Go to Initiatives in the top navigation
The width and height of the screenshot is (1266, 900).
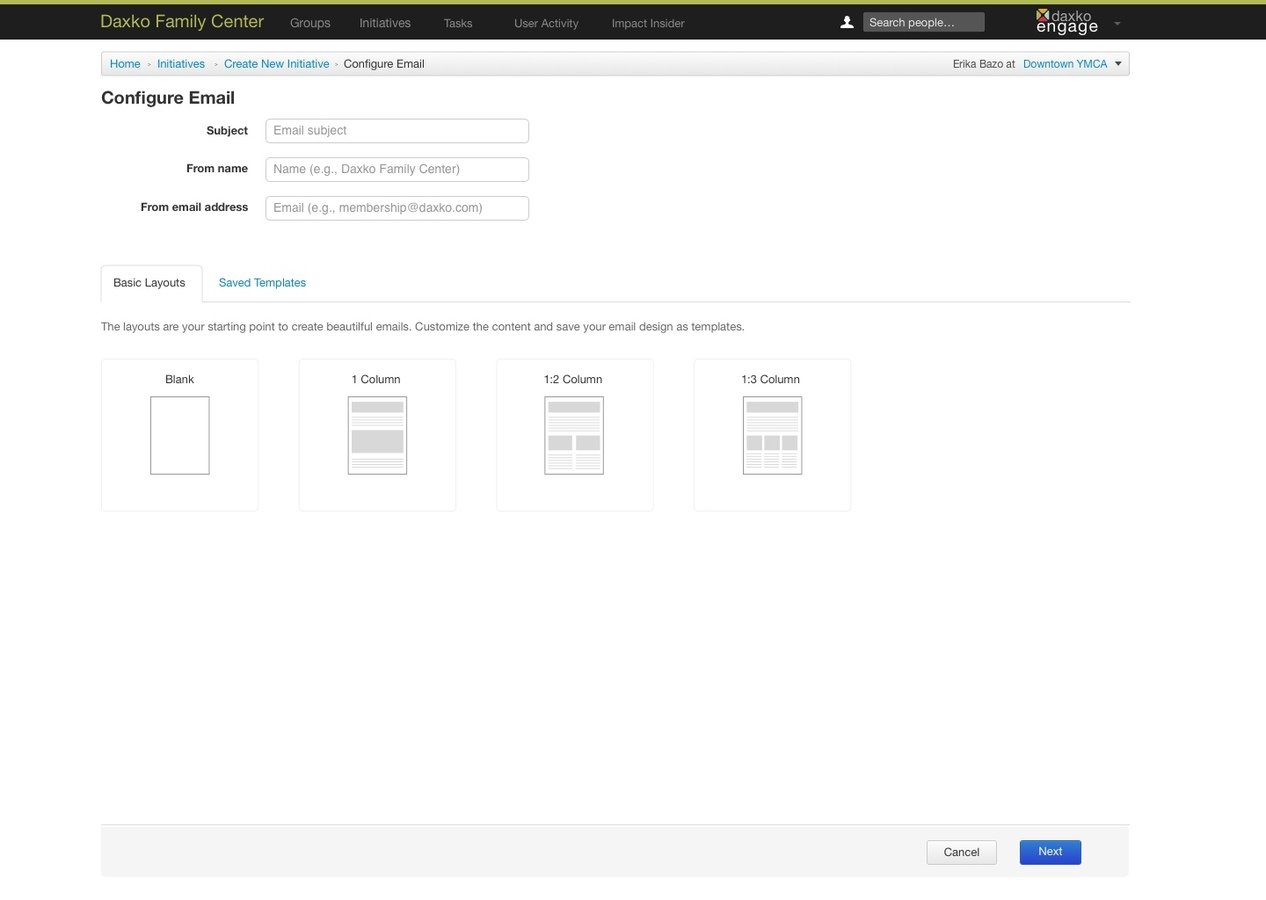[x=385, y=23]
